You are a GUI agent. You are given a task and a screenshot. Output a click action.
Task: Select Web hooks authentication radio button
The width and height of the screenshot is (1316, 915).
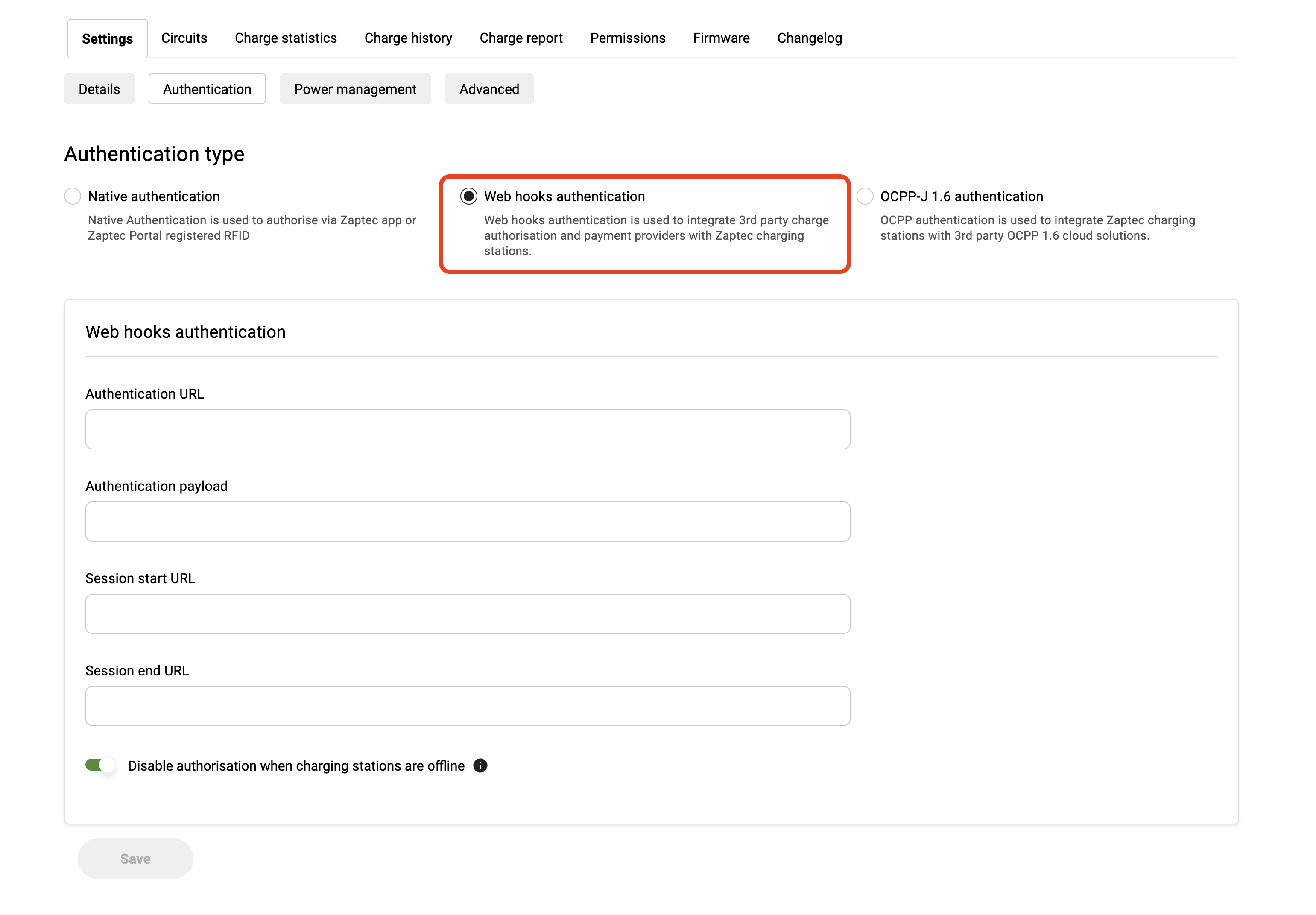tap(469, 196)
